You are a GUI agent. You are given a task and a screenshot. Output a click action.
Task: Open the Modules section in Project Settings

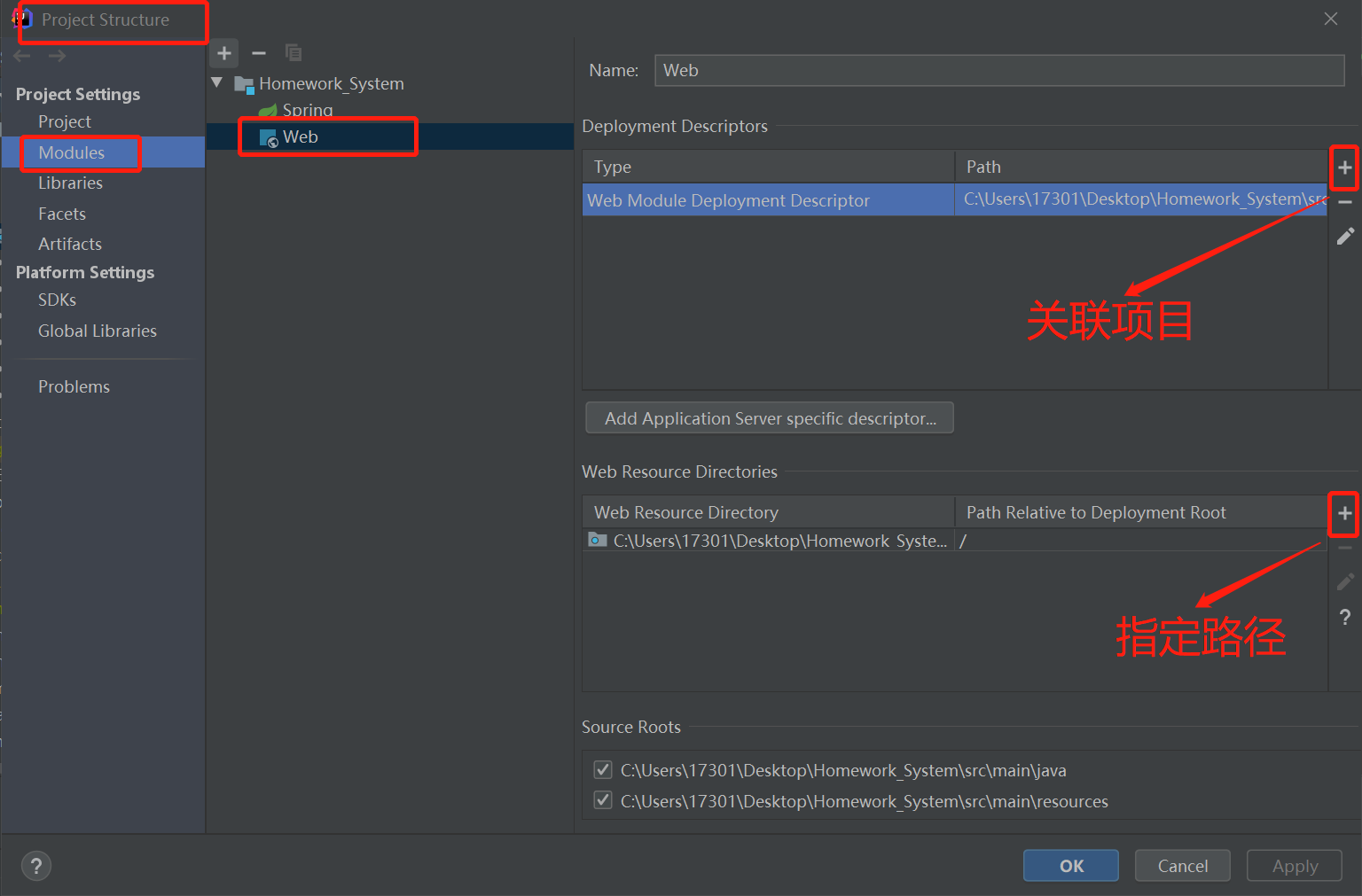tap(72, 152)
